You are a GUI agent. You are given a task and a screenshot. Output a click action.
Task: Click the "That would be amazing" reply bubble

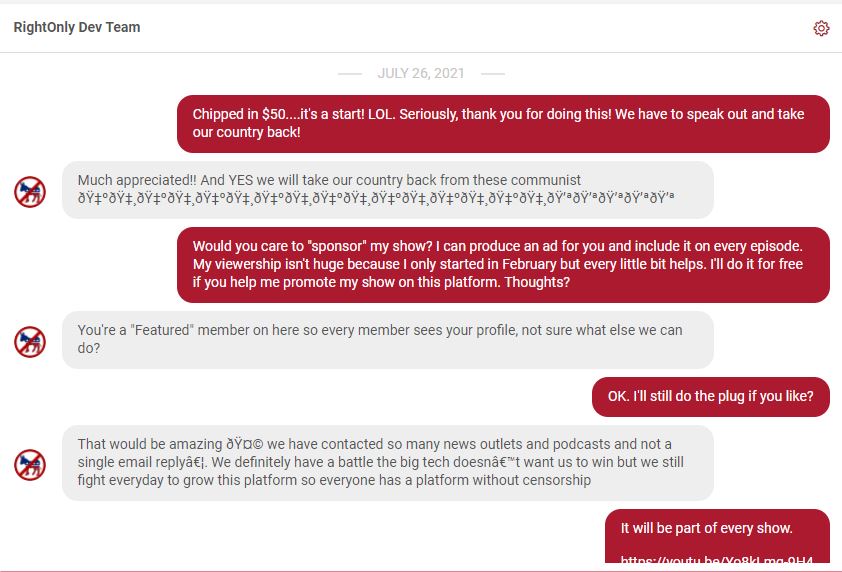pyautogui.click(x=387, y=462)
